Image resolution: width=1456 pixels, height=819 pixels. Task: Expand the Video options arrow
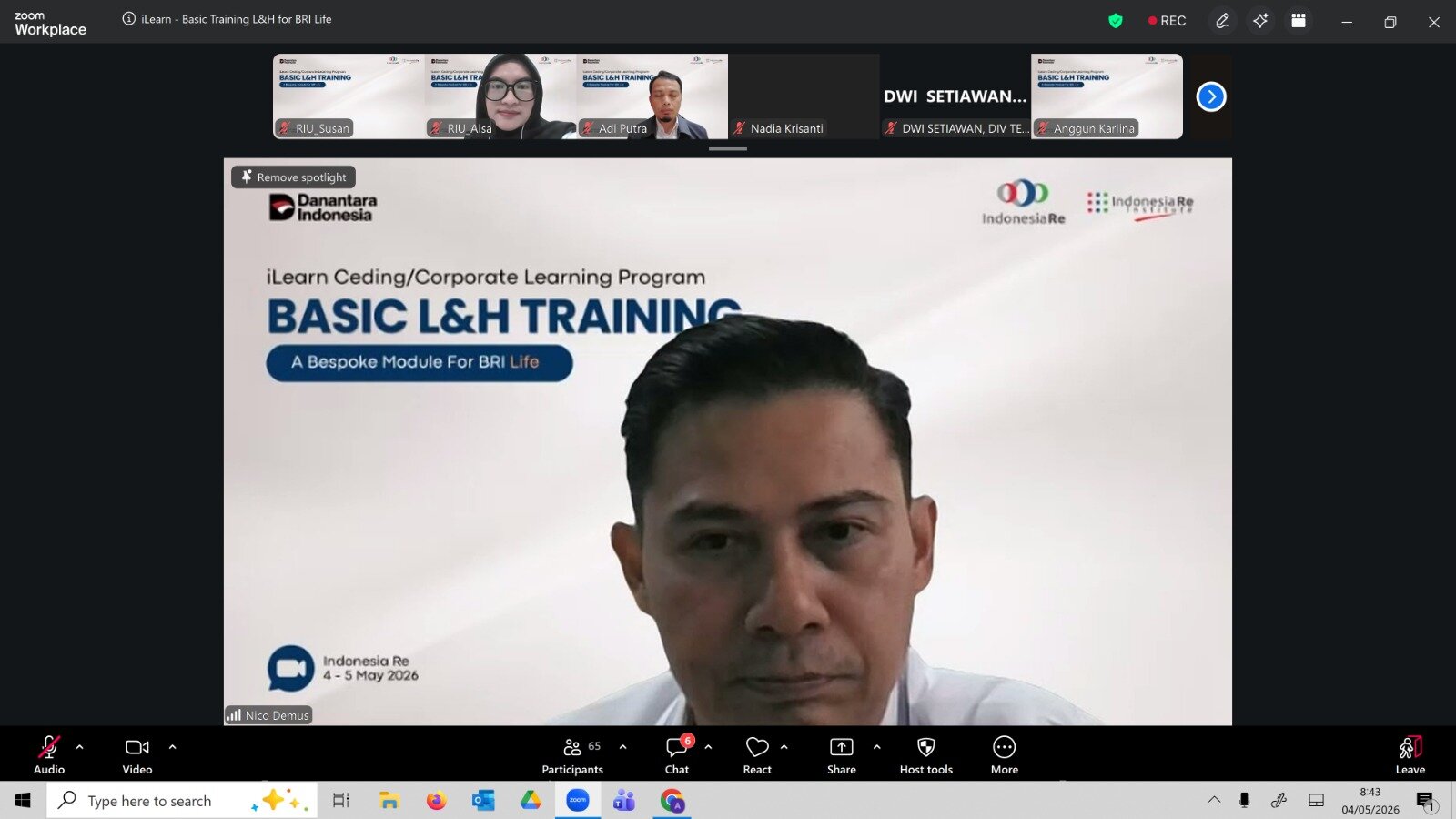point(172,747)
